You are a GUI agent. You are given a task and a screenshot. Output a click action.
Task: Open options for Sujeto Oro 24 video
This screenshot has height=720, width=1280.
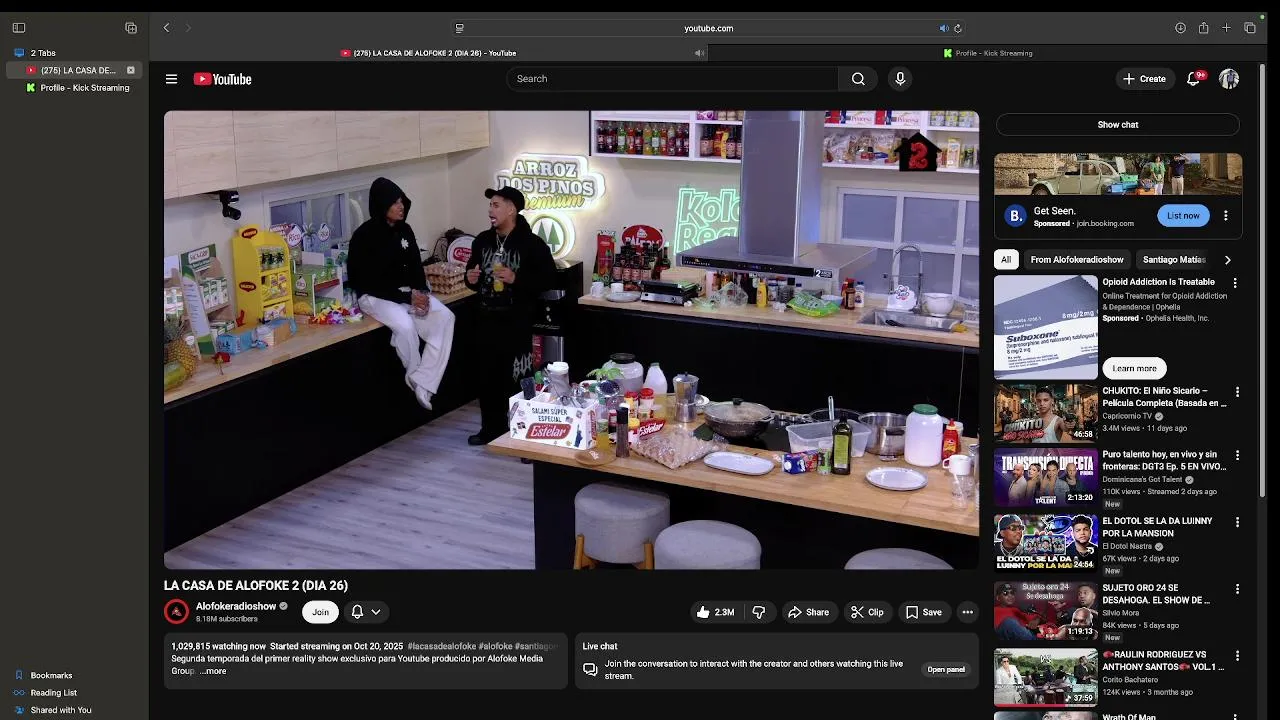(1237, 589)
